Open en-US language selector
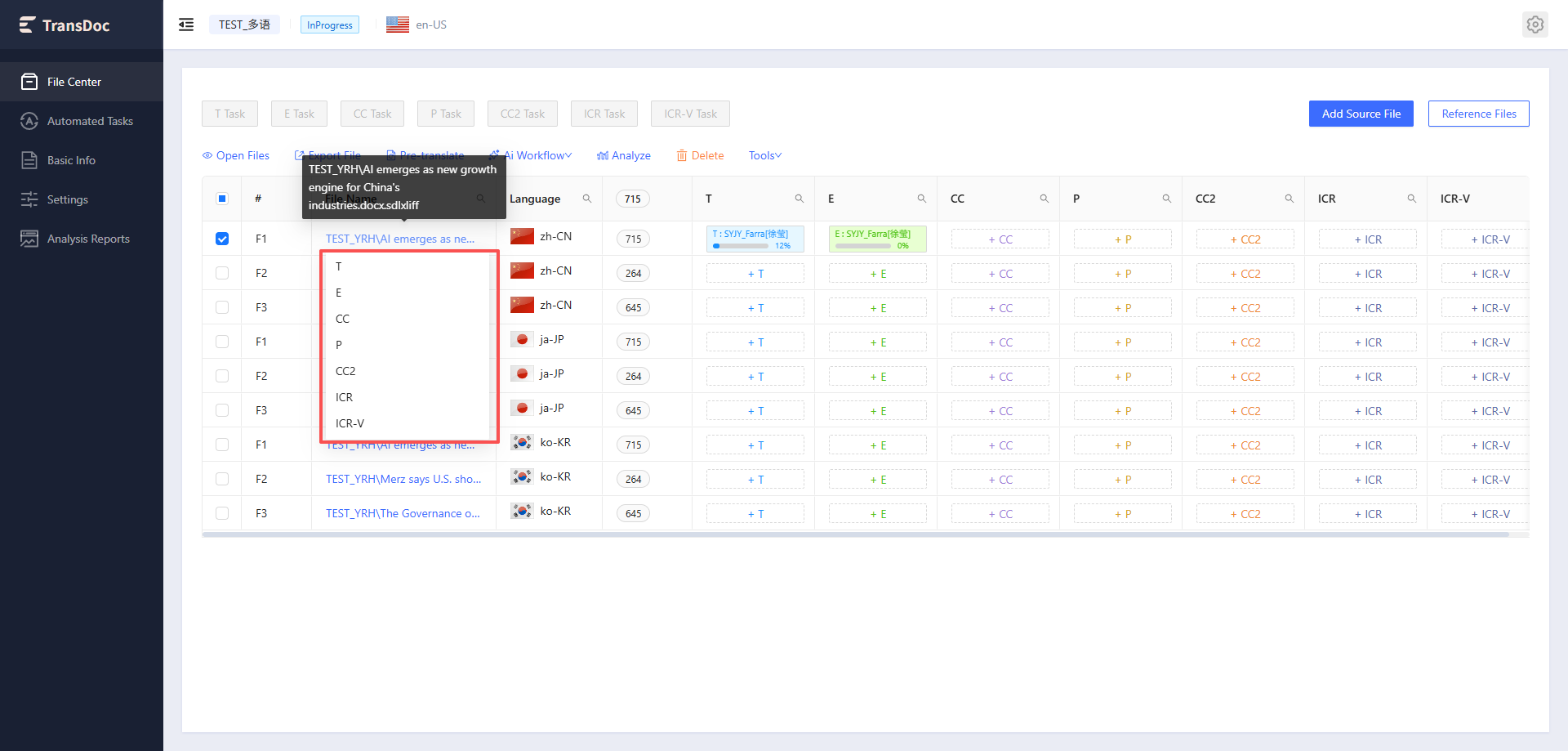 [416, 25]
